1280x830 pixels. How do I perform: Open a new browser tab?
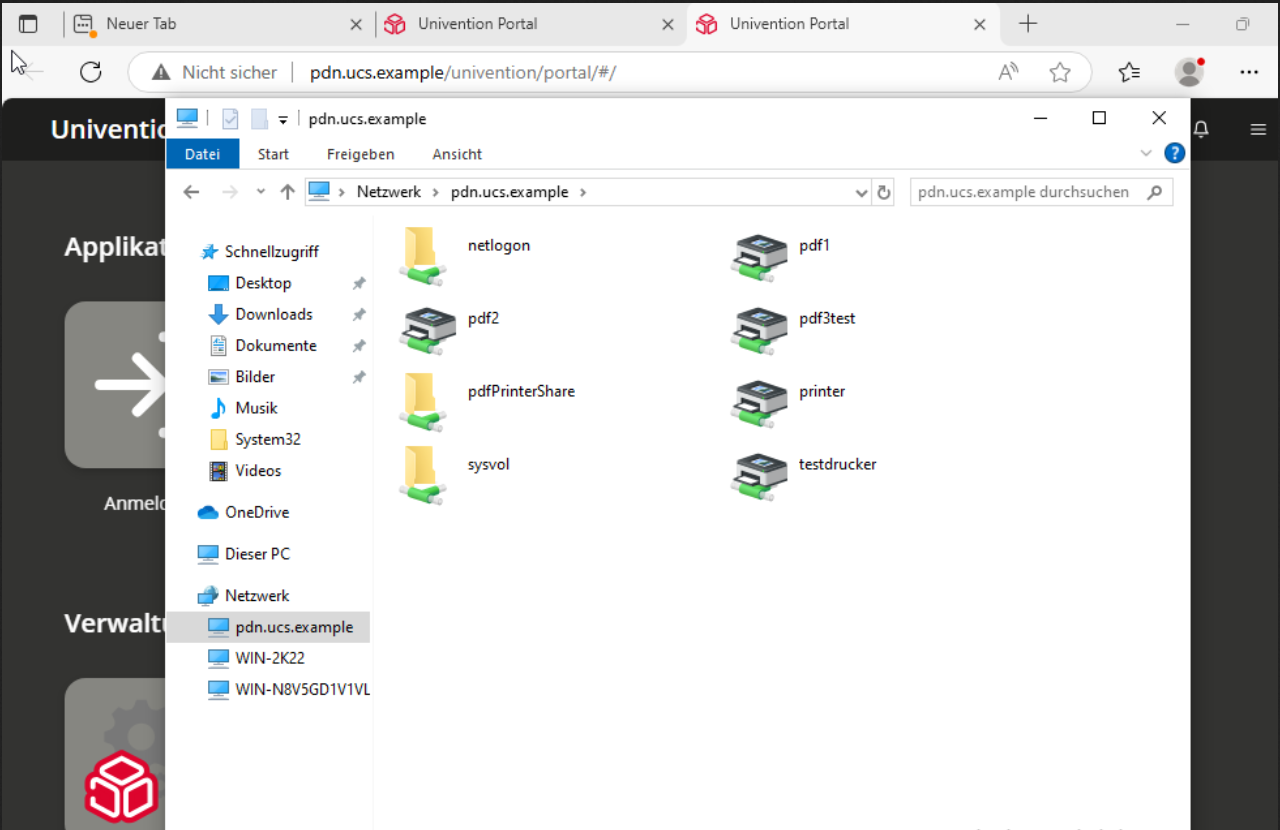pyautogui.click(x=1028, y=24)
